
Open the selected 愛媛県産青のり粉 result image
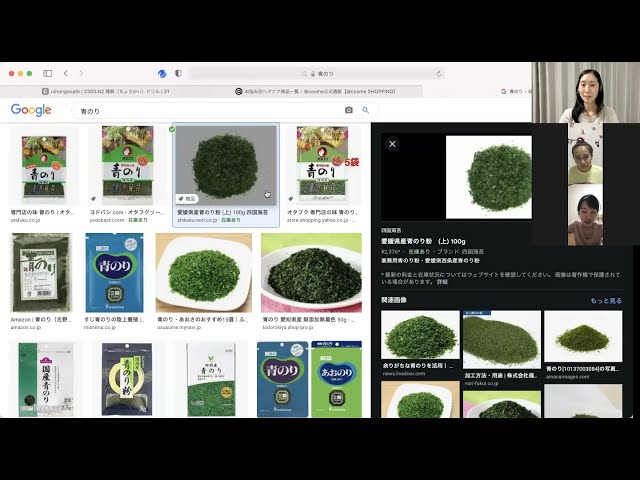(x=226, y=165)
